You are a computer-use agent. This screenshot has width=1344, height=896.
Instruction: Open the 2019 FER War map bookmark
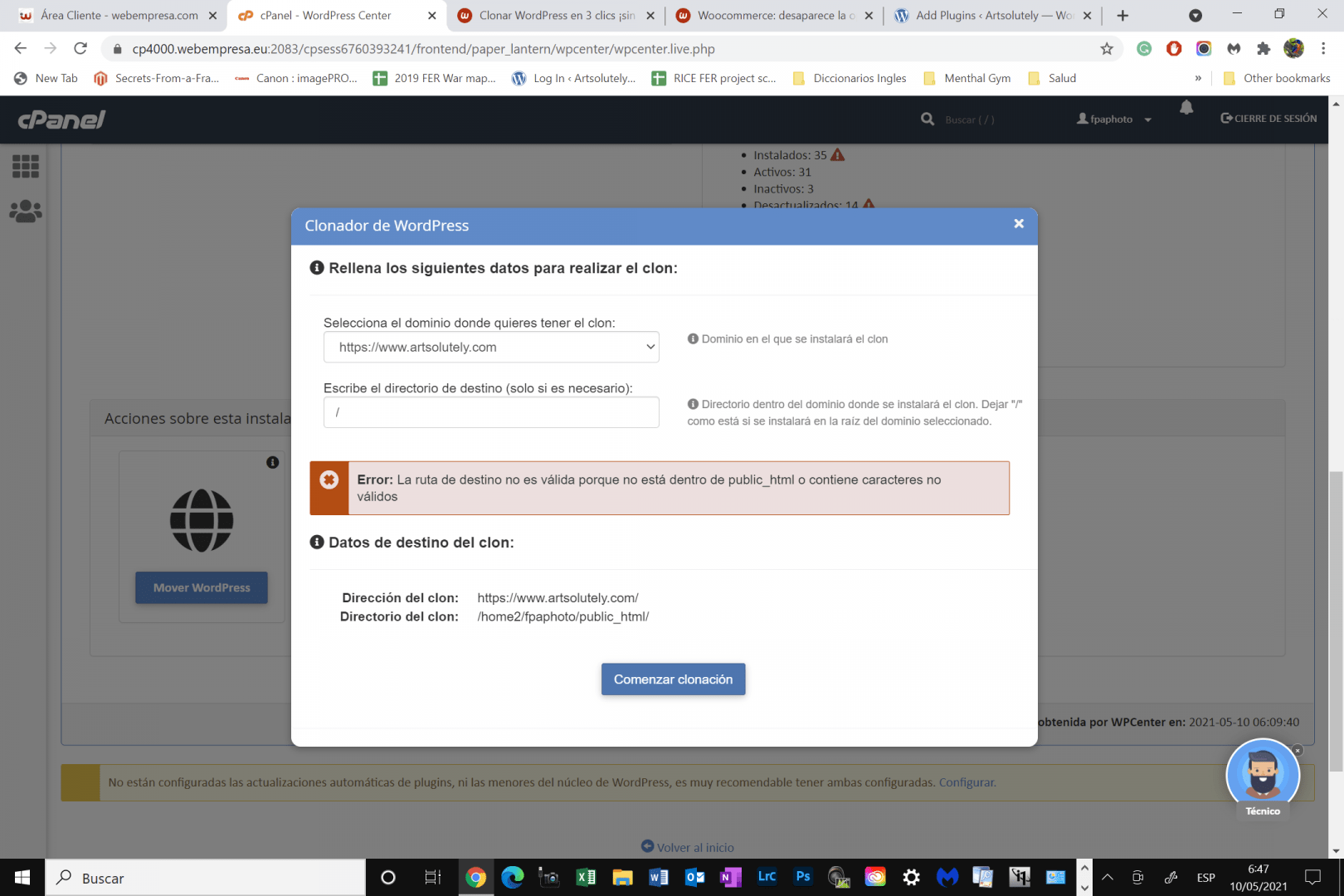434,78
